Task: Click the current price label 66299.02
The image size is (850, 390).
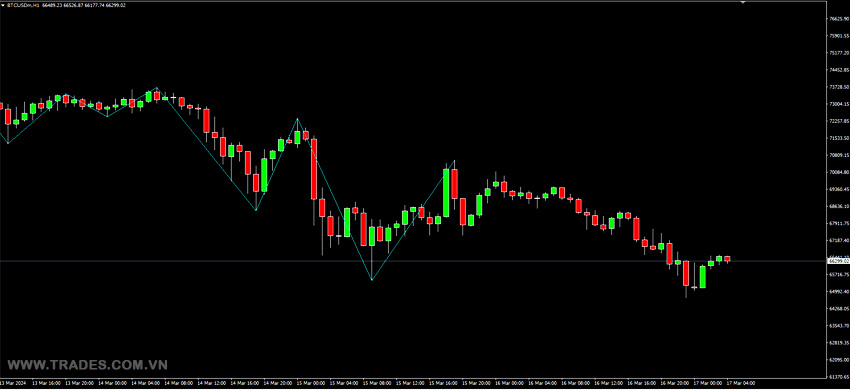Action: click(839, 261)
